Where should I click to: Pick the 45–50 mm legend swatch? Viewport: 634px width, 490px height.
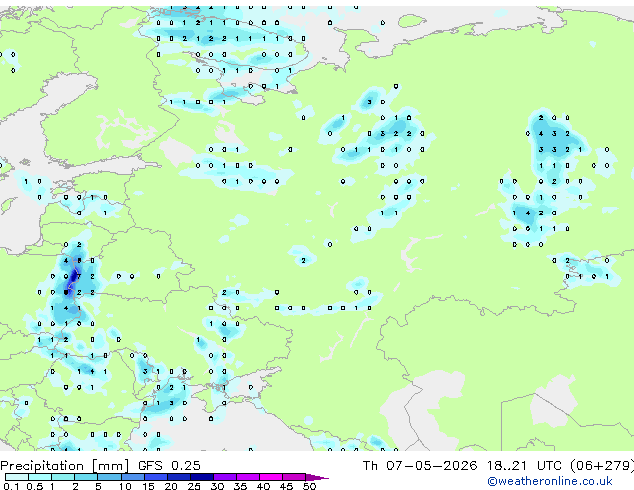click(294, 477)
